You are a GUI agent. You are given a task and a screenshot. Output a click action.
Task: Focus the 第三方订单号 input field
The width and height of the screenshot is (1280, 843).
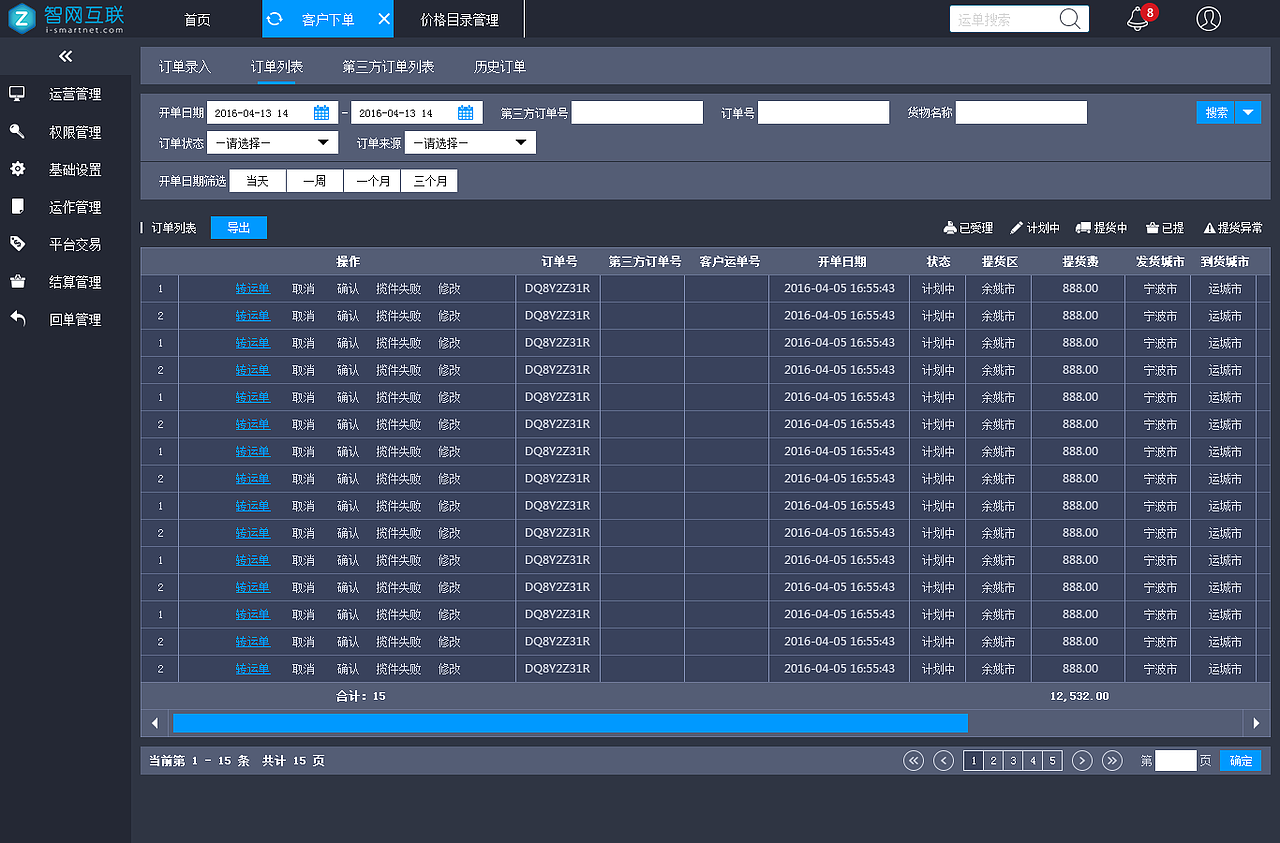point(637,113)
